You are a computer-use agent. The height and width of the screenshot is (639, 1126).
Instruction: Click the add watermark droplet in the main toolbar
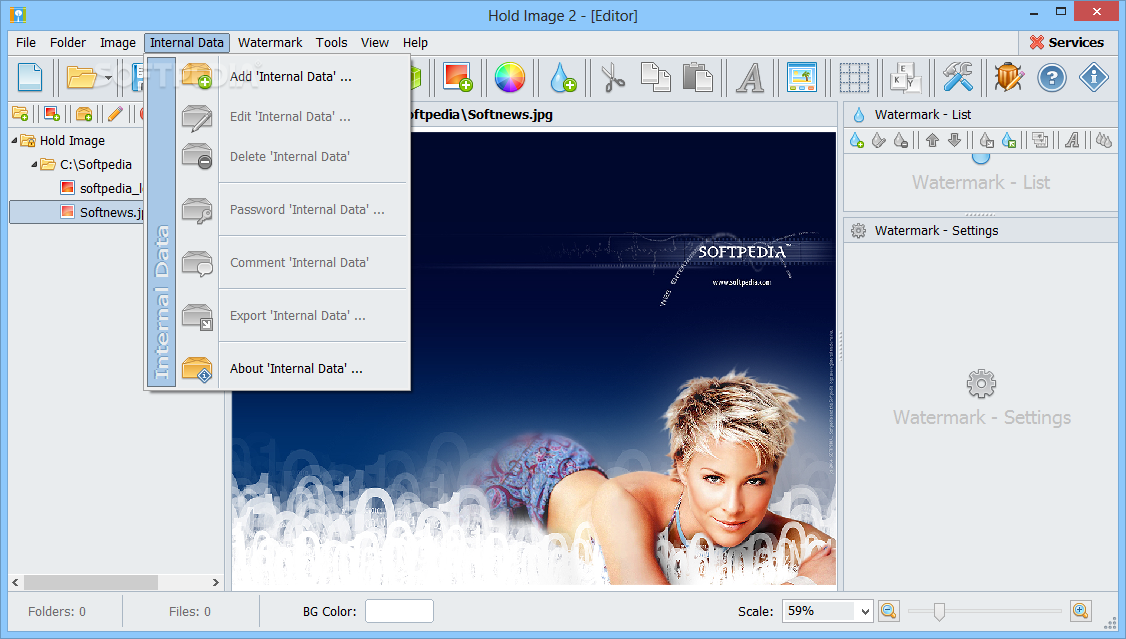(x=563, y=78)
